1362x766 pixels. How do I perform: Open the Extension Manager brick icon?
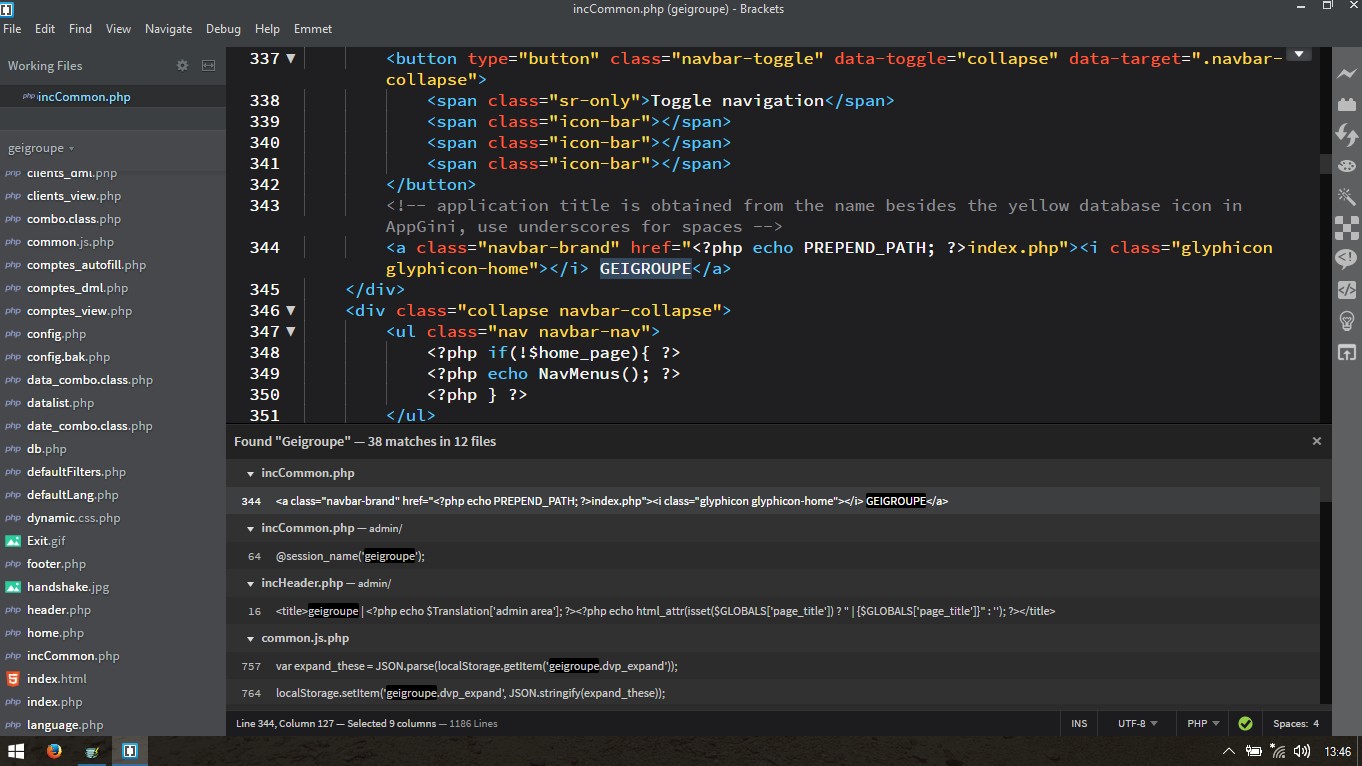point(1346,104)
